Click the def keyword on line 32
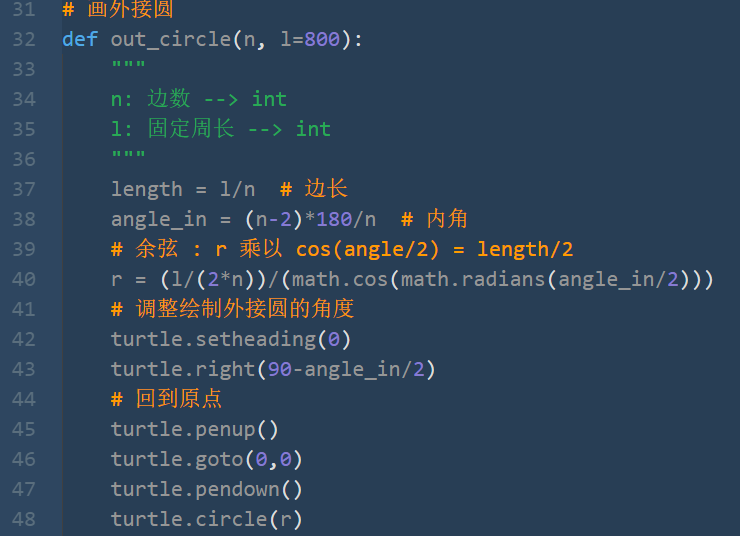Viewport: 740px width, 536px height. coord(80,39)
